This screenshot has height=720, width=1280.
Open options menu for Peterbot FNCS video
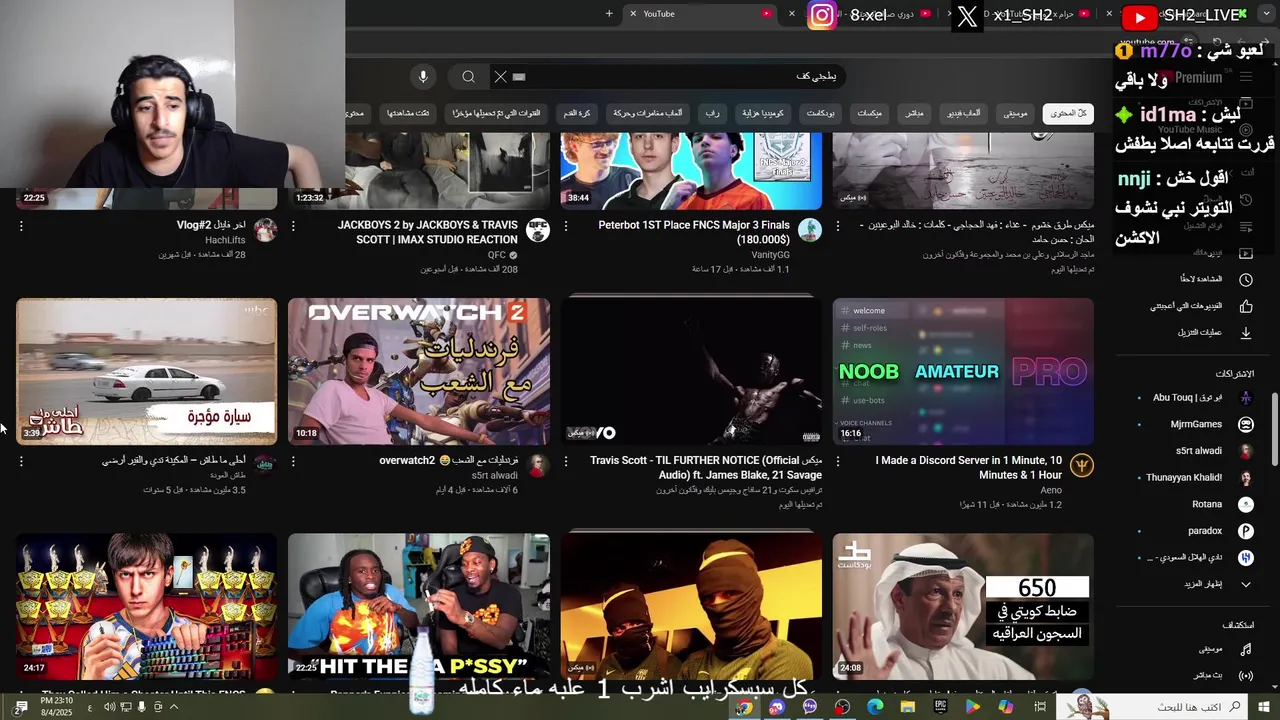click(566, 226)
